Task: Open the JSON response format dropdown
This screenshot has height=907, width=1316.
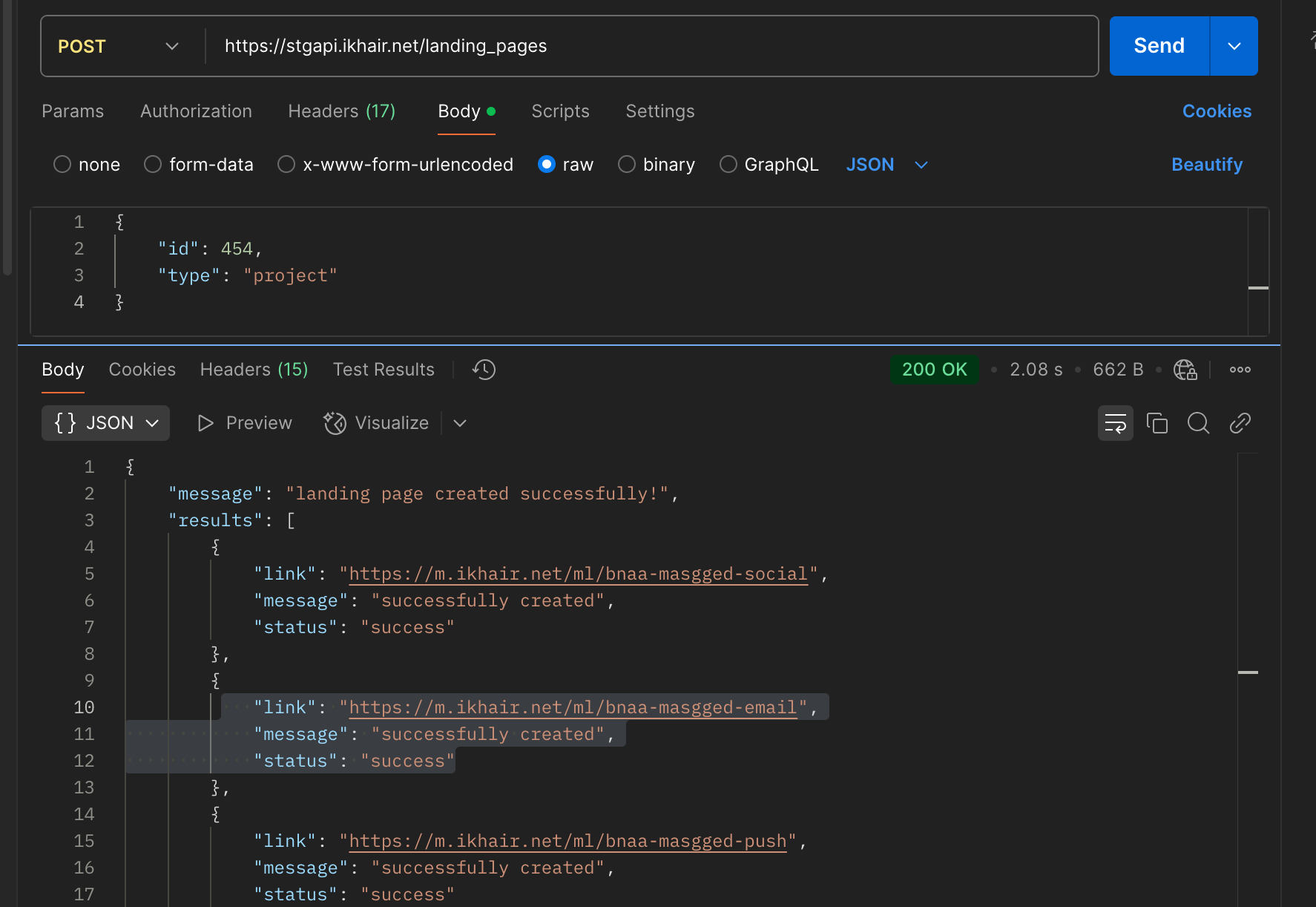Action: 105,423
